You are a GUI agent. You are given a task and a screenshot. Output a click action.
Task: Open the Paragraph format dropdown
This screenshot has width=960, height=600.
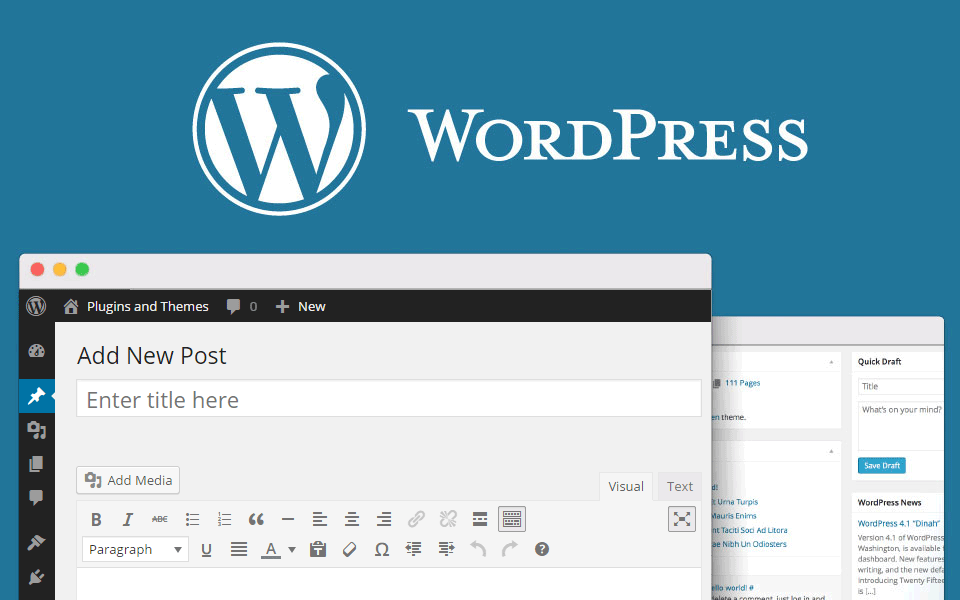pyautogui.click(x=135, y=549)
